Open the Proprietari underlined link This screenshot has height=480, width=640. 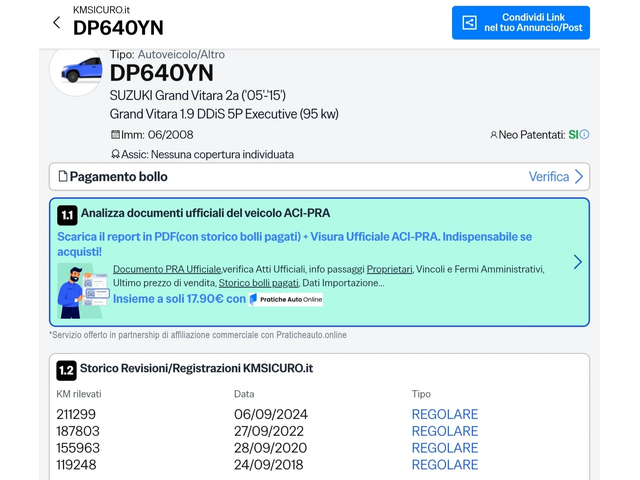click(x=389, y=269)
